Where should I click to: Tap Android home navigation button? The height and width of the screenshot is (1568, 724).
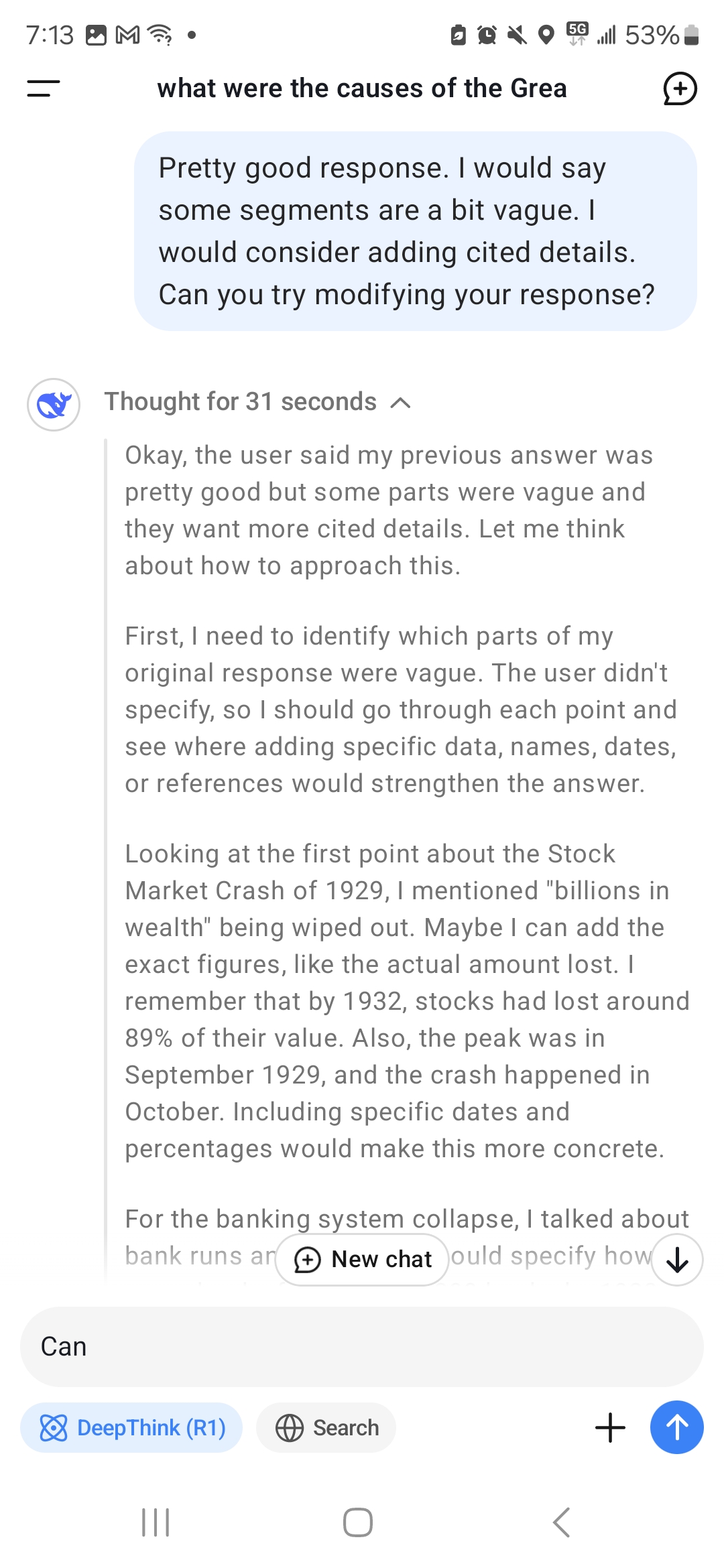[x=358, y=1522]
